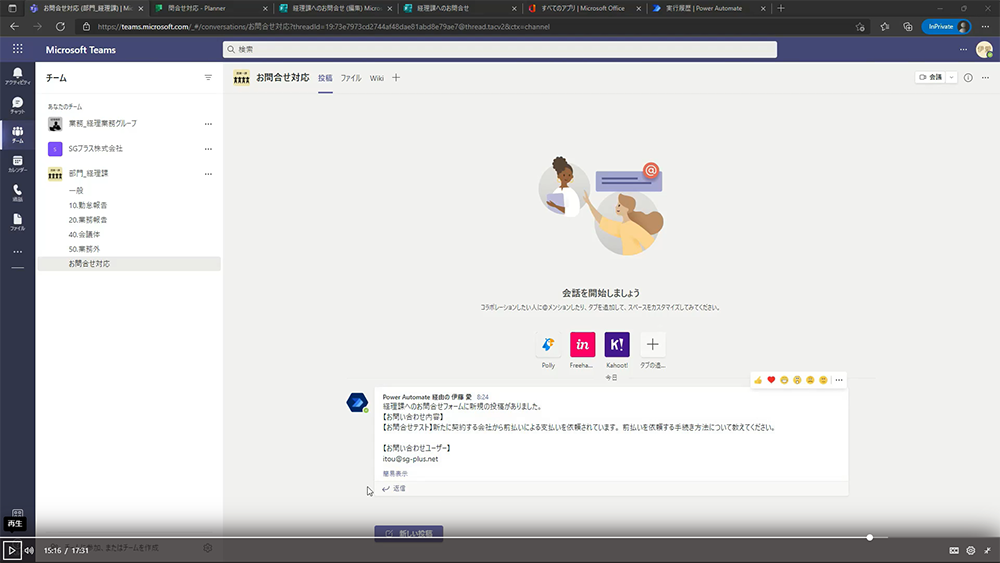Open the Activity feed in Teams sidebar
The width and height of the screenshot is (1000, 563).
[17, 76]
